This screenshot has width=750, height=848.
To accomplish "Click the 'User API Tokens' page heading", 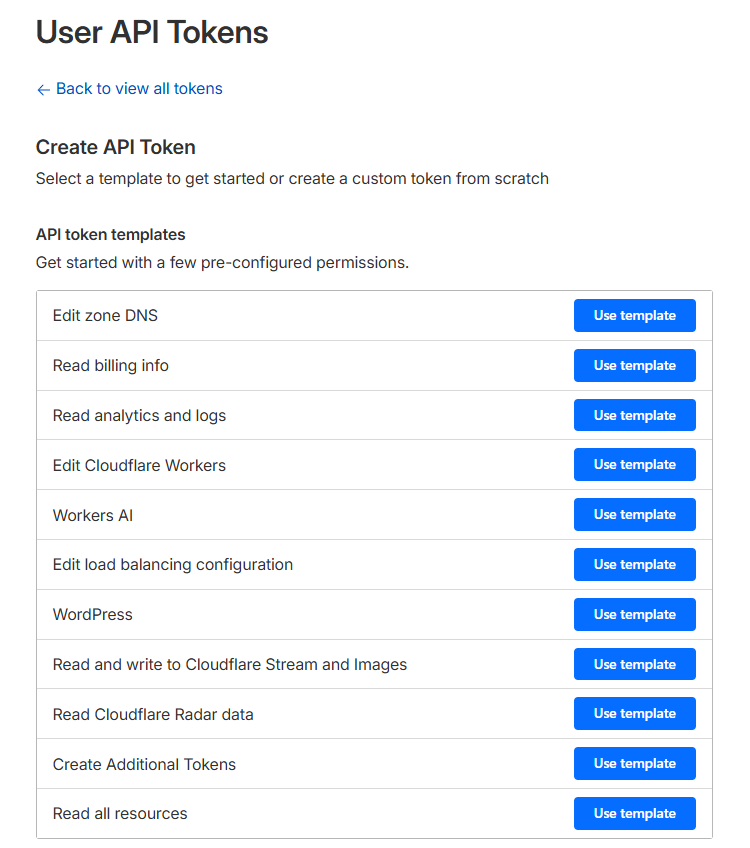I will (x=152, y=33).
